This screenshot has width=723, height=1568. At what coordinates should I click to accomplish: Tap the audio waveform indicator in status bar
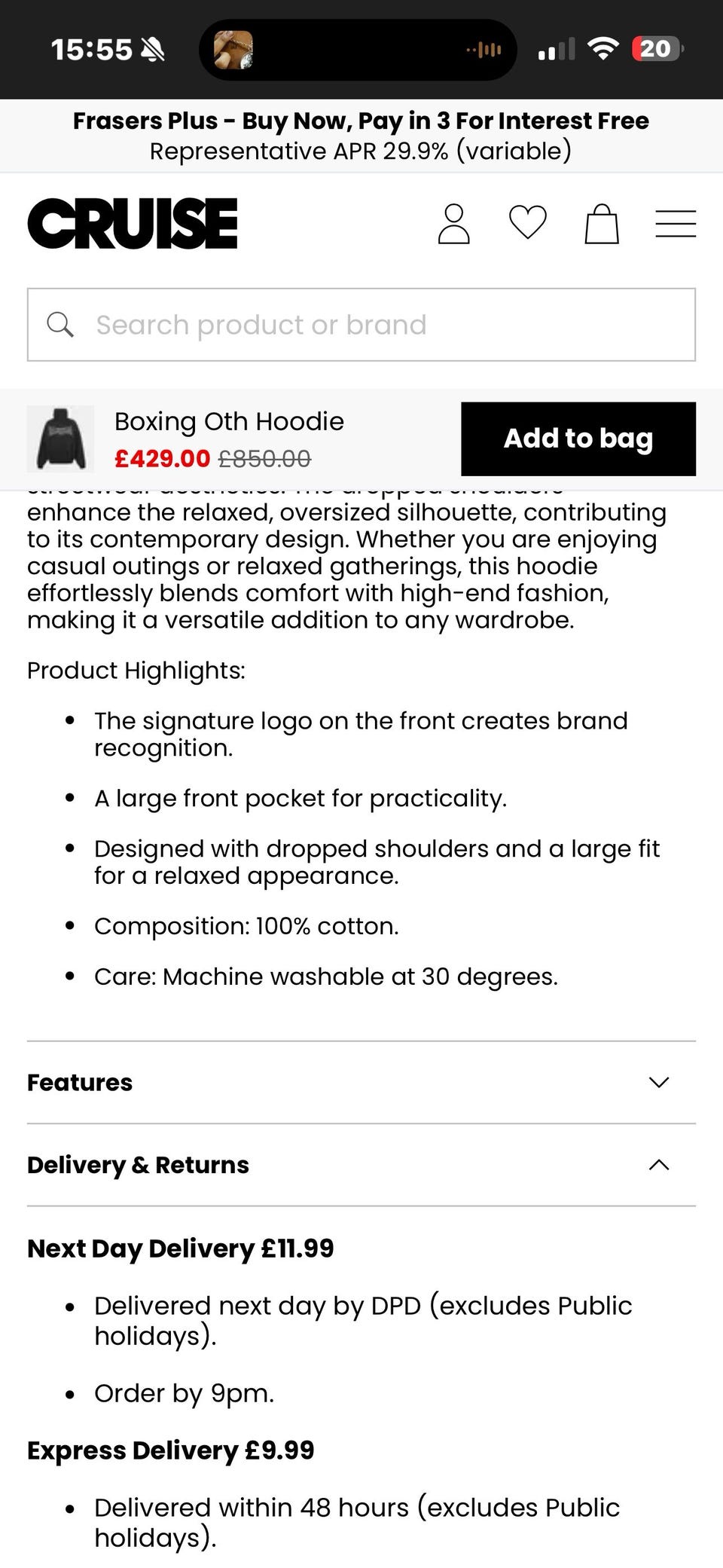(x=484, y=50)
